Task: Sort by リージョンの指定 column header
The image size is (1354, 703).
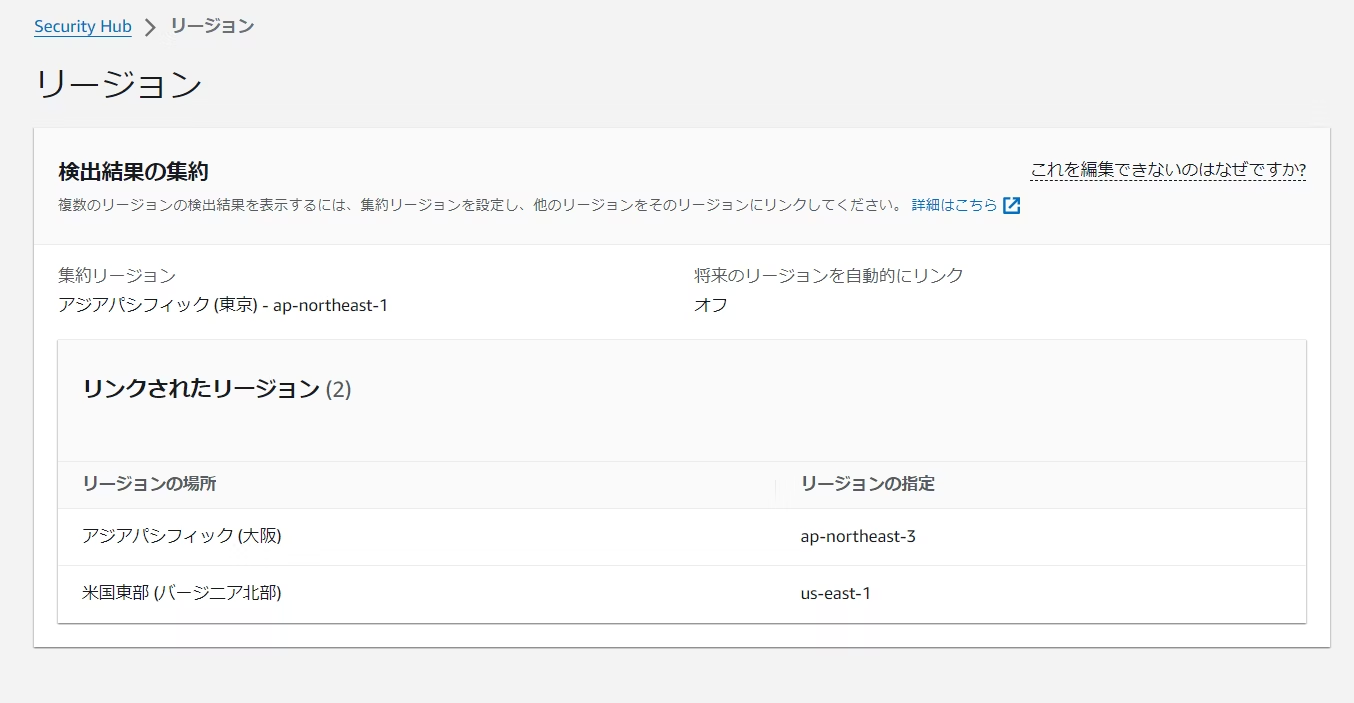Action: coord(867,484)
